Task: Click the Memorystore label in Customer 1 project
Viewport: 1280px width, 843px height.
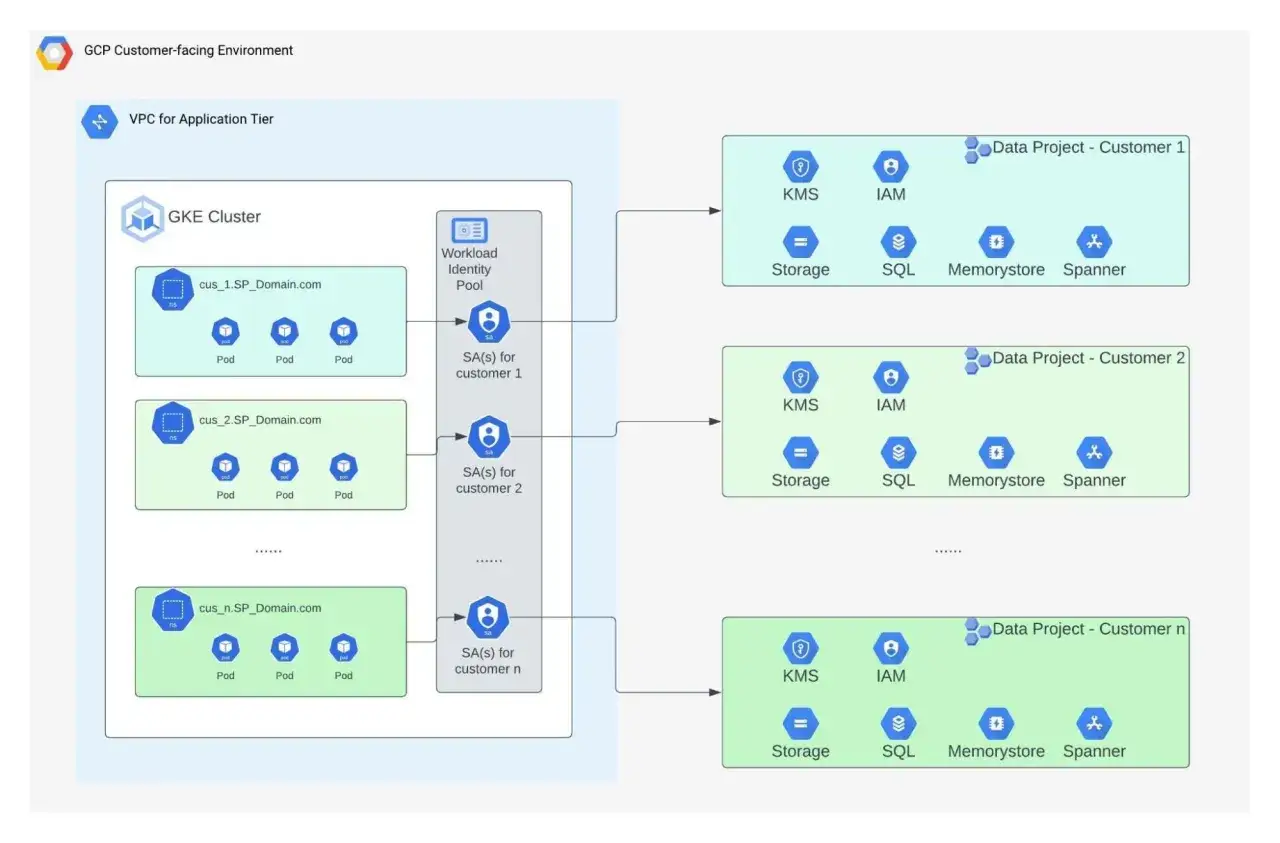Action: pos(996,270)
